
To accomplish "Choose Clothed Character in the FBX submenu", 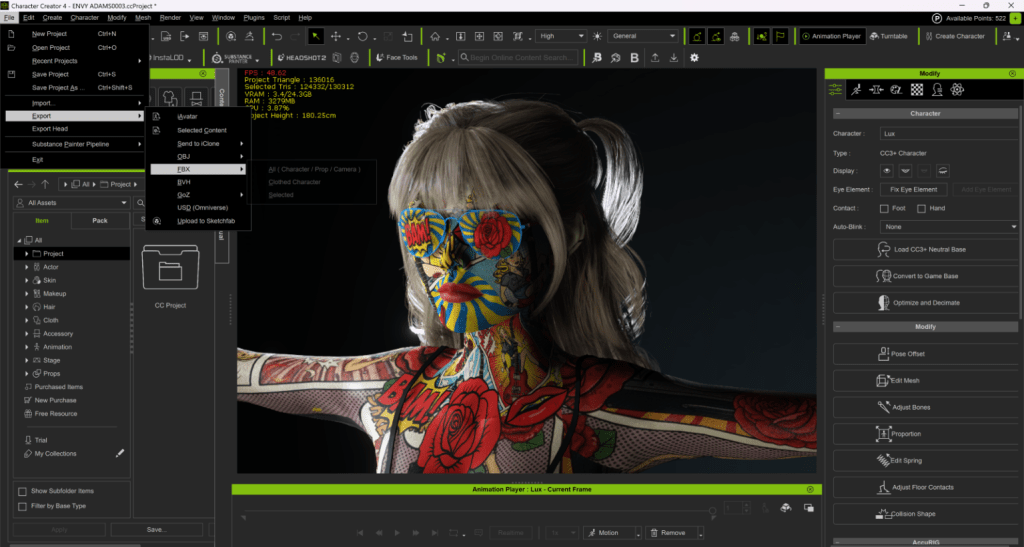I will coord(294,182).
